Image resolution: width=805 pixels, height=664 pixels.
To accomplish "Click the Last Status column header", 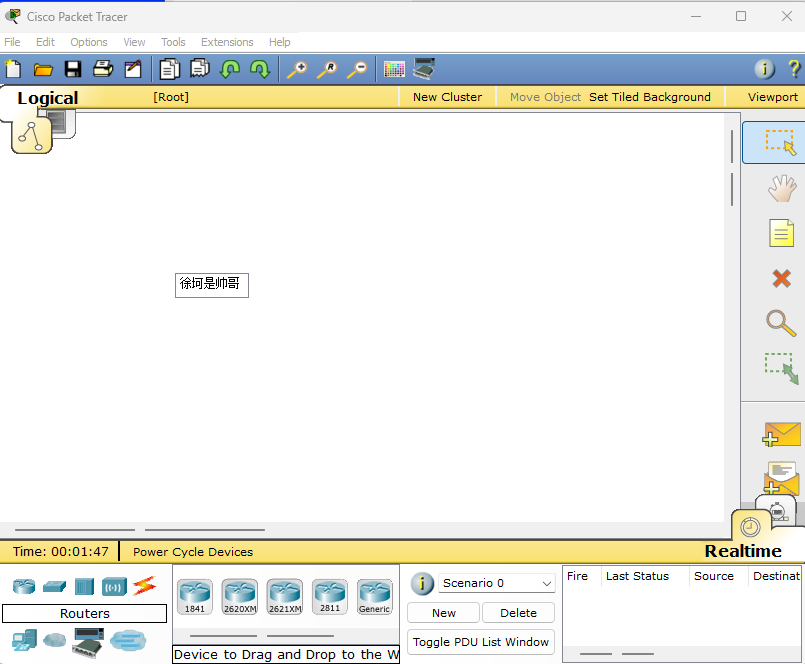I will 637,576.
